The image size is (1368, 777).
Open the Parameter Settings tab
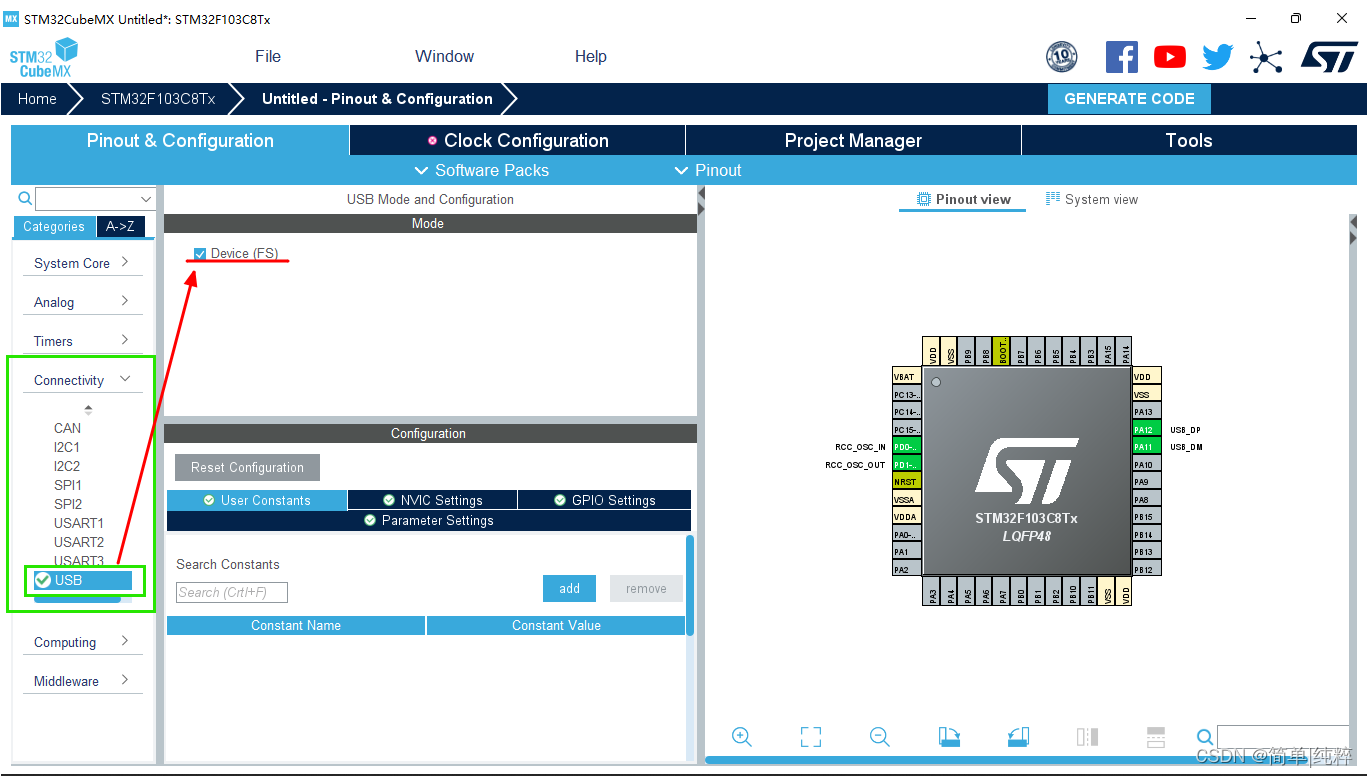428,521
